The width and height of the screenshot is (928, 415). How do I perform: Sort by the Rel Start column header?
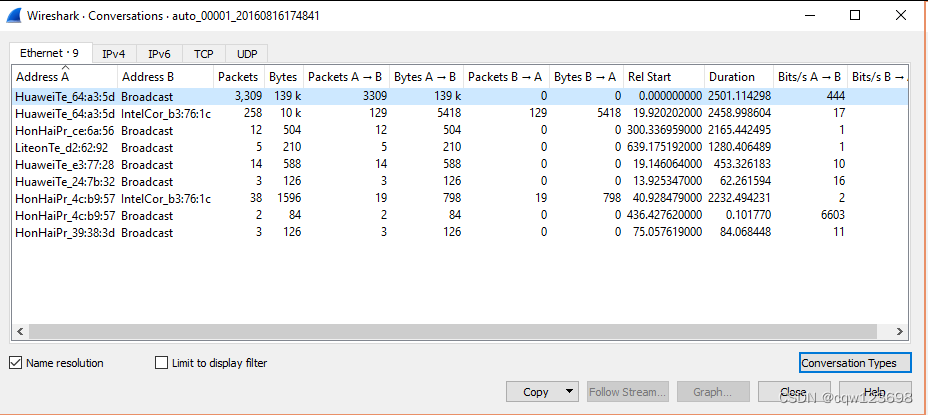click(663, 76)
